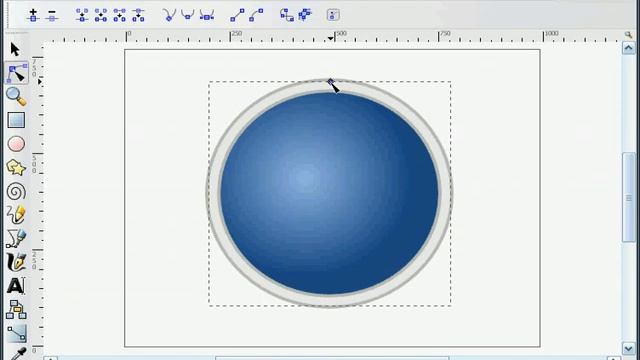Screen dimensions: 640x360
Task: Make selected nodes cusp (corner)
Action: point(169,16)
